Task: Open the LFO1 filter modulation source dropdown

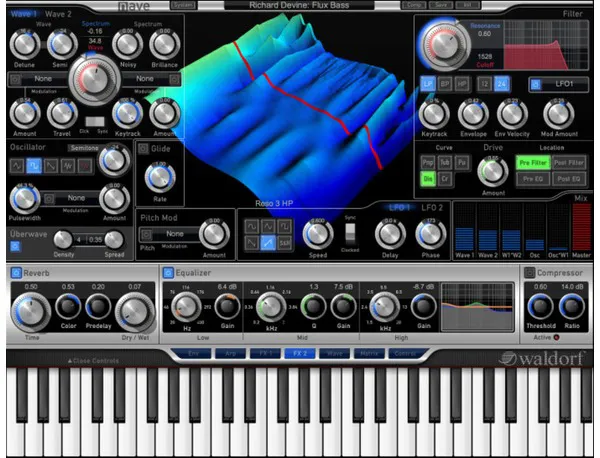Action: pyautogui.click(x=559, y=84)
